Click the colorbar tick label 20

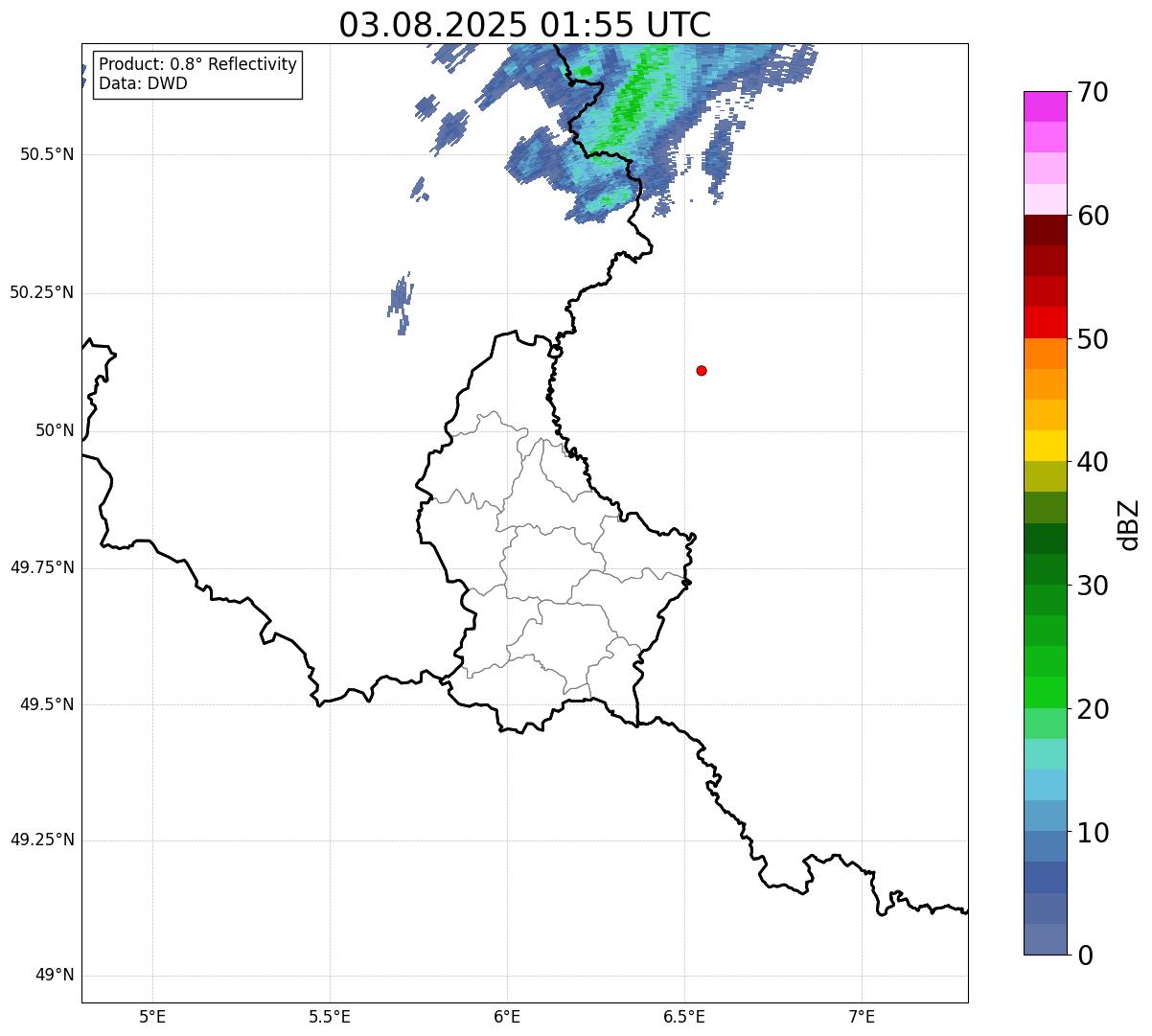point(1093,709)
